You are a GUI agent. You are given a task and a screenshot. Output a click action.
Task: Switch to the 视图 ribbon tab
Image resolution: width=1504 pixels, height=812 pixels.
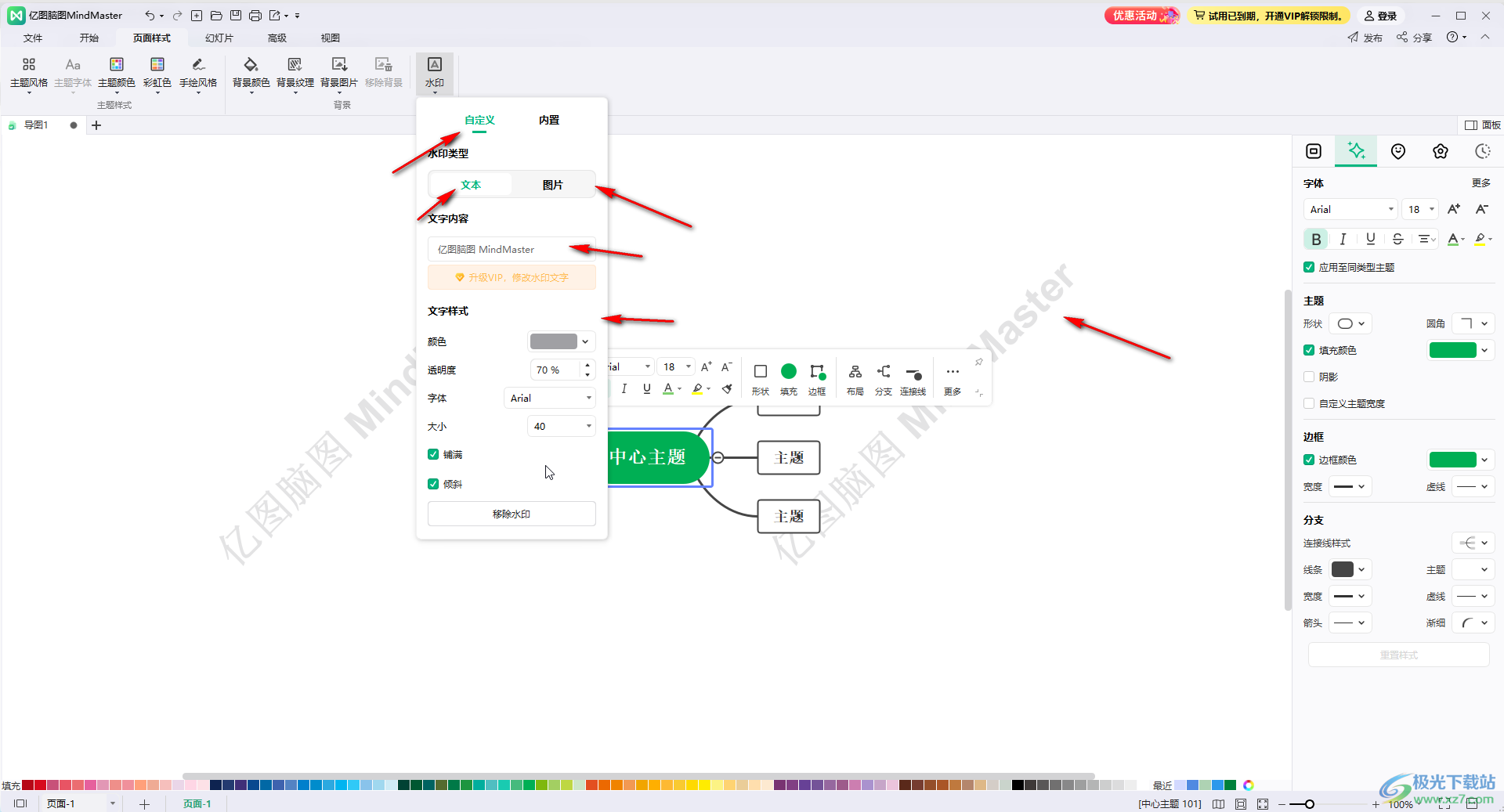tap(331, 38)
